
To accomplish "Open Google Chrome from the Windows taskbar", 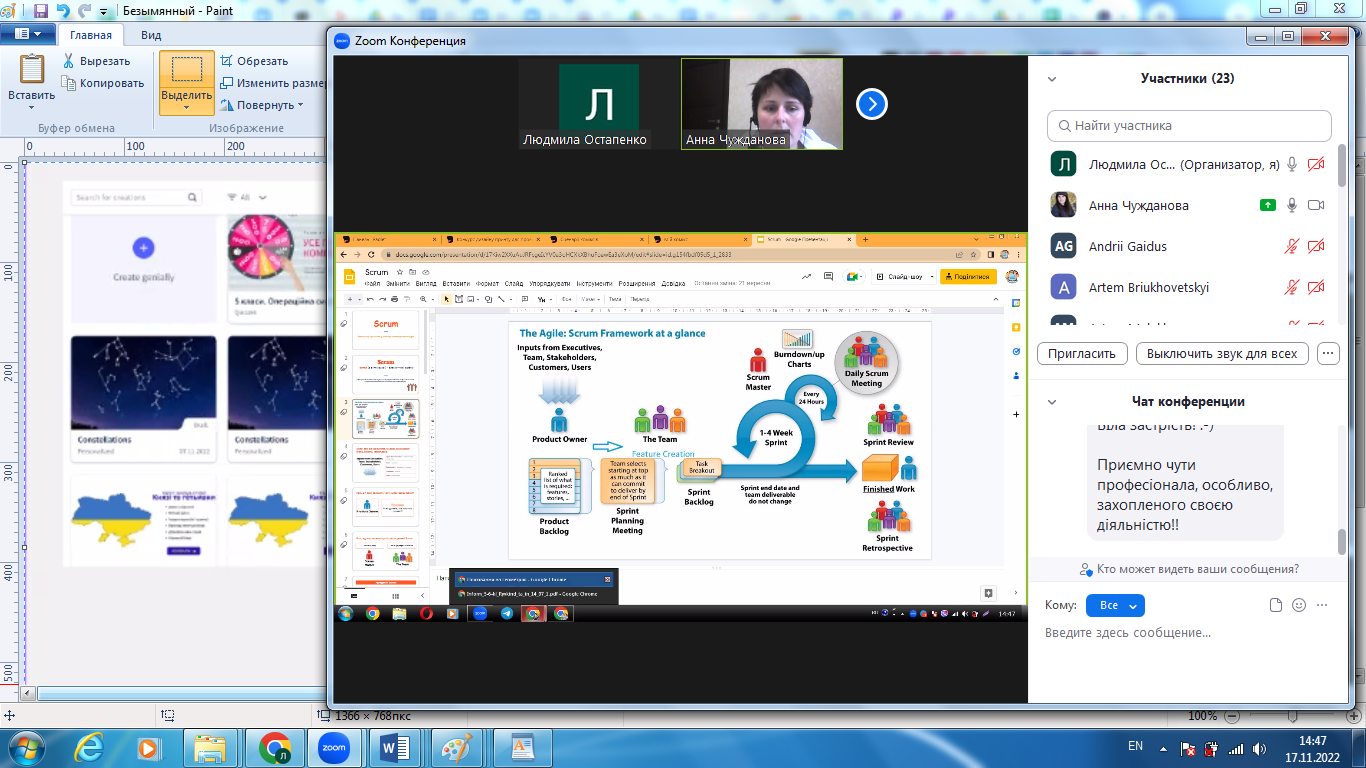I will coord(274,747).
